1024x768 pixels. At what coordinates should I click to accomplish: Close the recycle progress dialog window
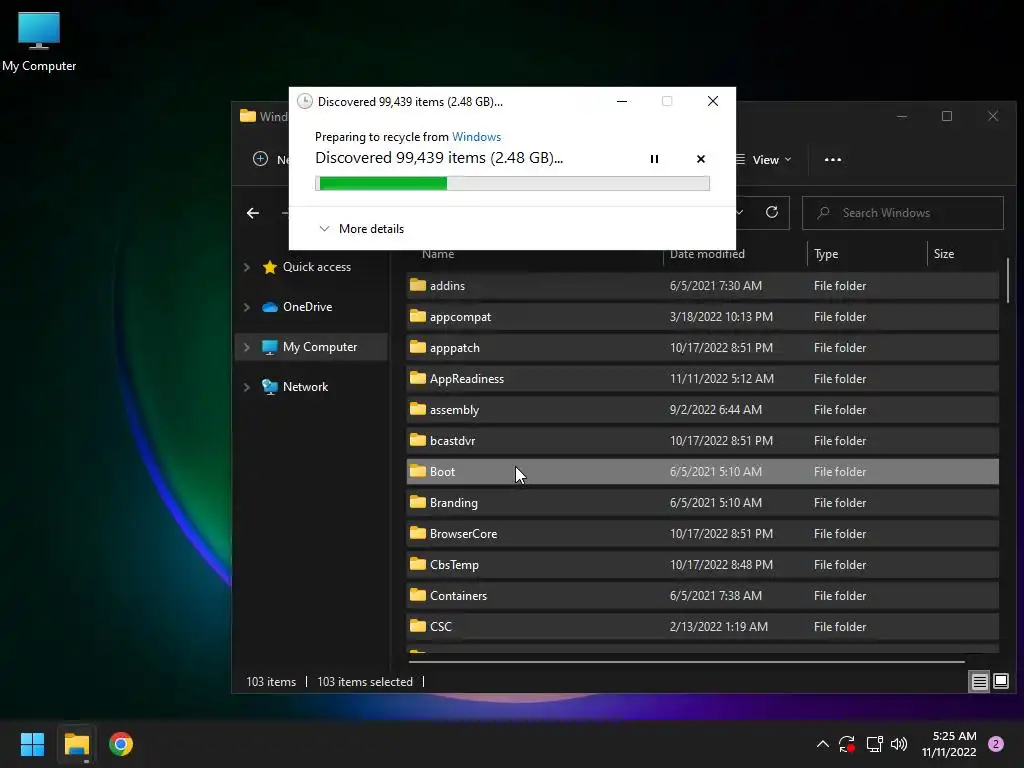(x=713, y=101)
